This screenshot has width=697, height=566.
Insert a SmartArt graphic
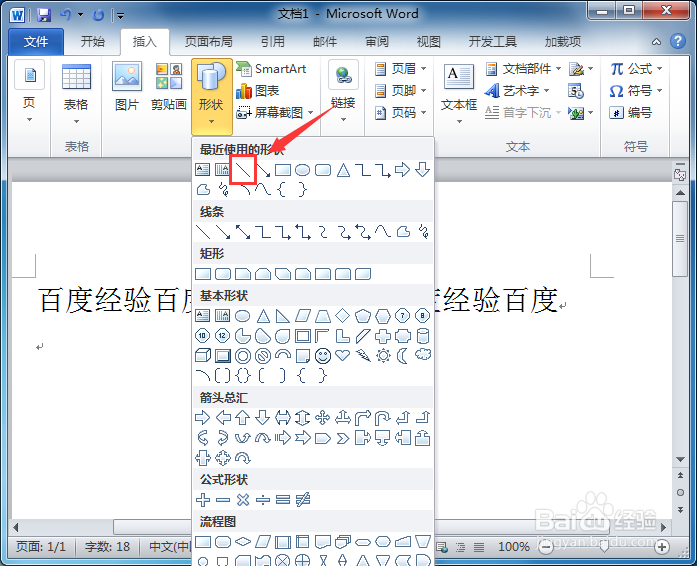(x=272, y=69)
